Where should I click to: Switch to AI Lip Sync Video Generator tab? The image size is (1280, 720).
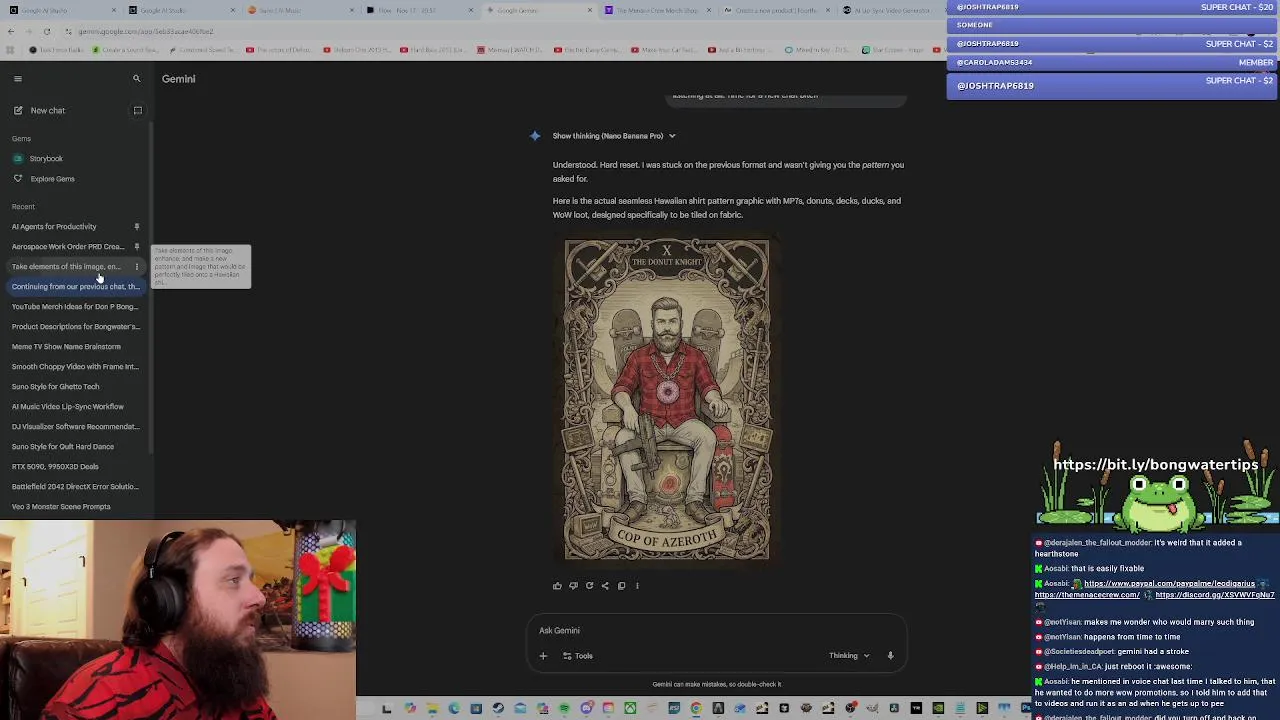[x=893, y=11]
